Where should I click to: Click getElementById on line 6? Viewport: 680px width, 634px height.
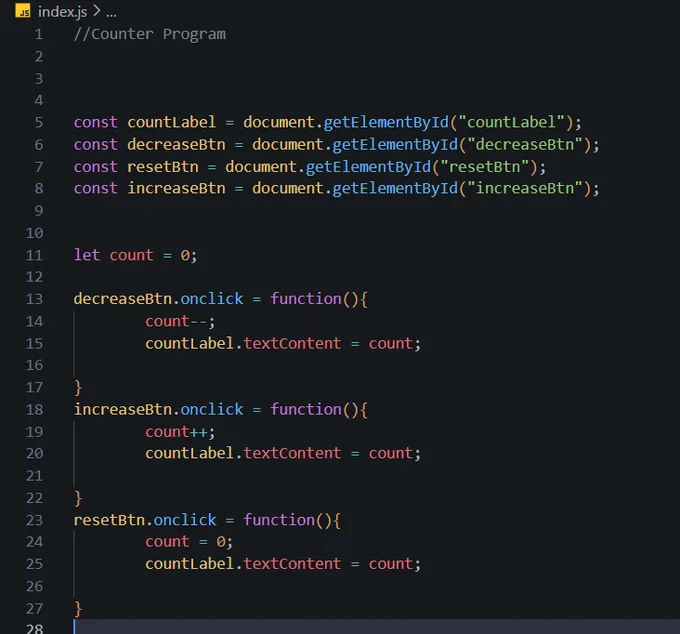pos(395,145)
